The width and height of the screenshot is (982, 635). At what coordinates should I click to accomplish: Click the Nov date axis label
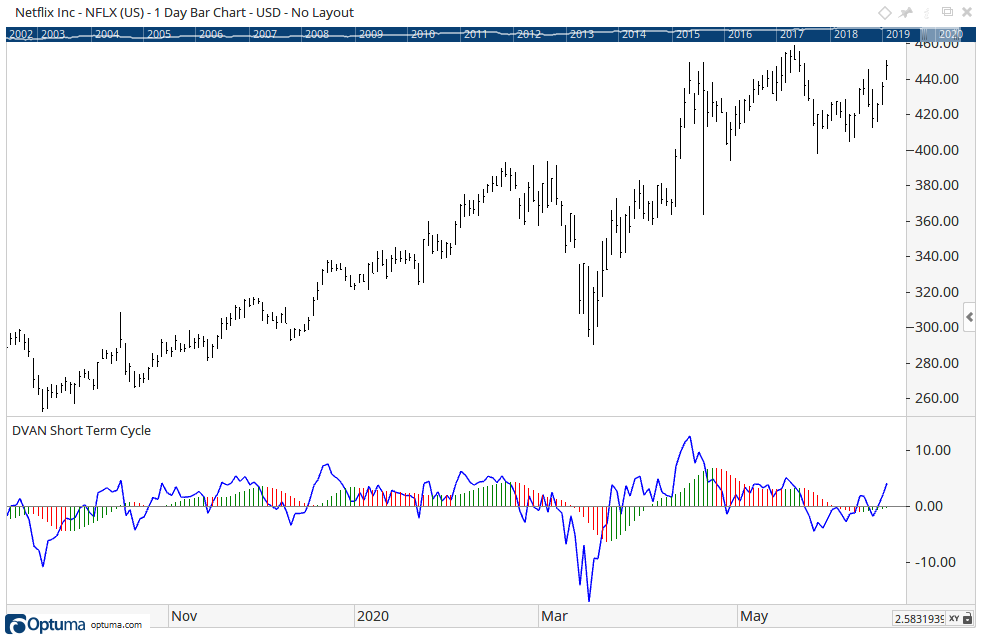[x=184, y=616]
